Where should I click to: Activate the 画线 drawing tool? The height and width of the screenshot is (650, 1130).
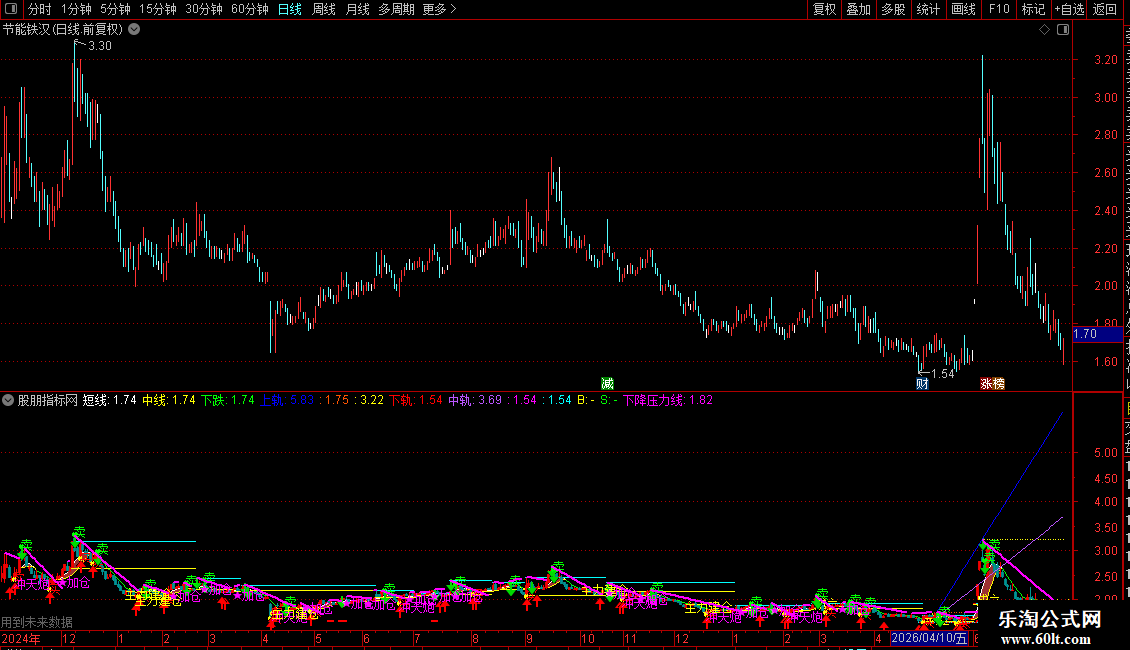click(x=964, y=9)
